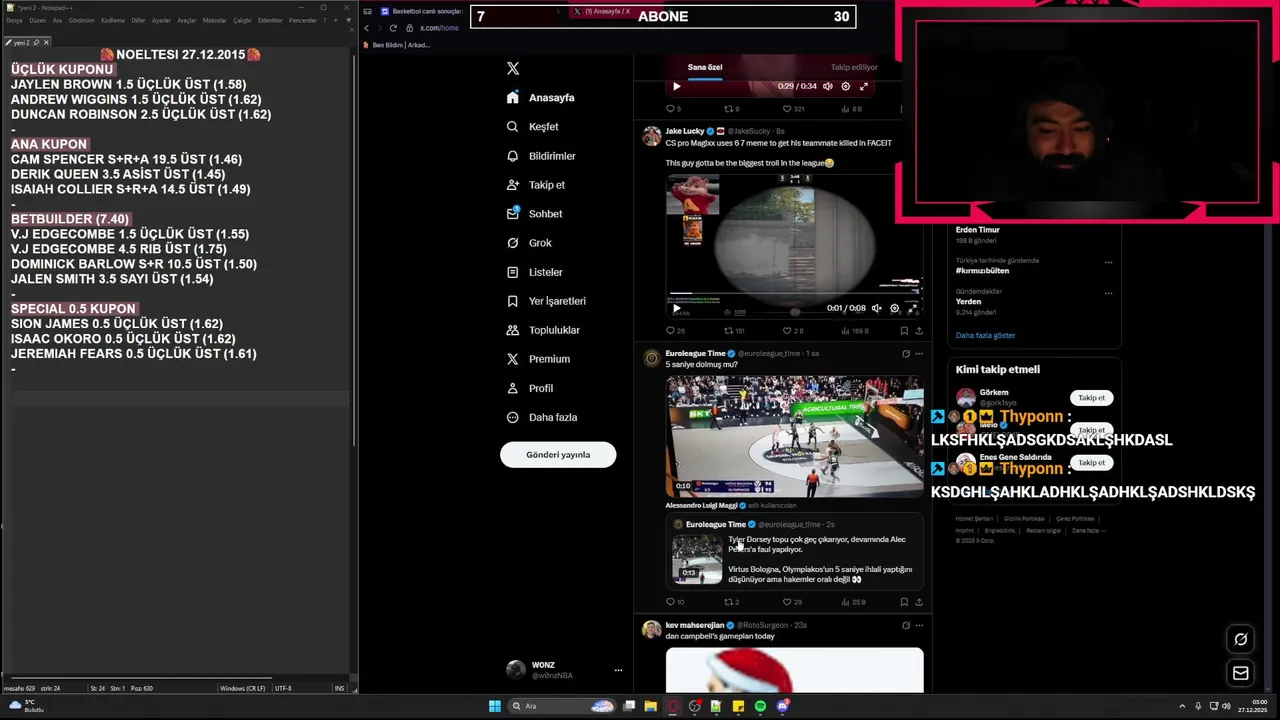
Task: Close yeni 2 tab in Notepad++
Action: point(46,42)
